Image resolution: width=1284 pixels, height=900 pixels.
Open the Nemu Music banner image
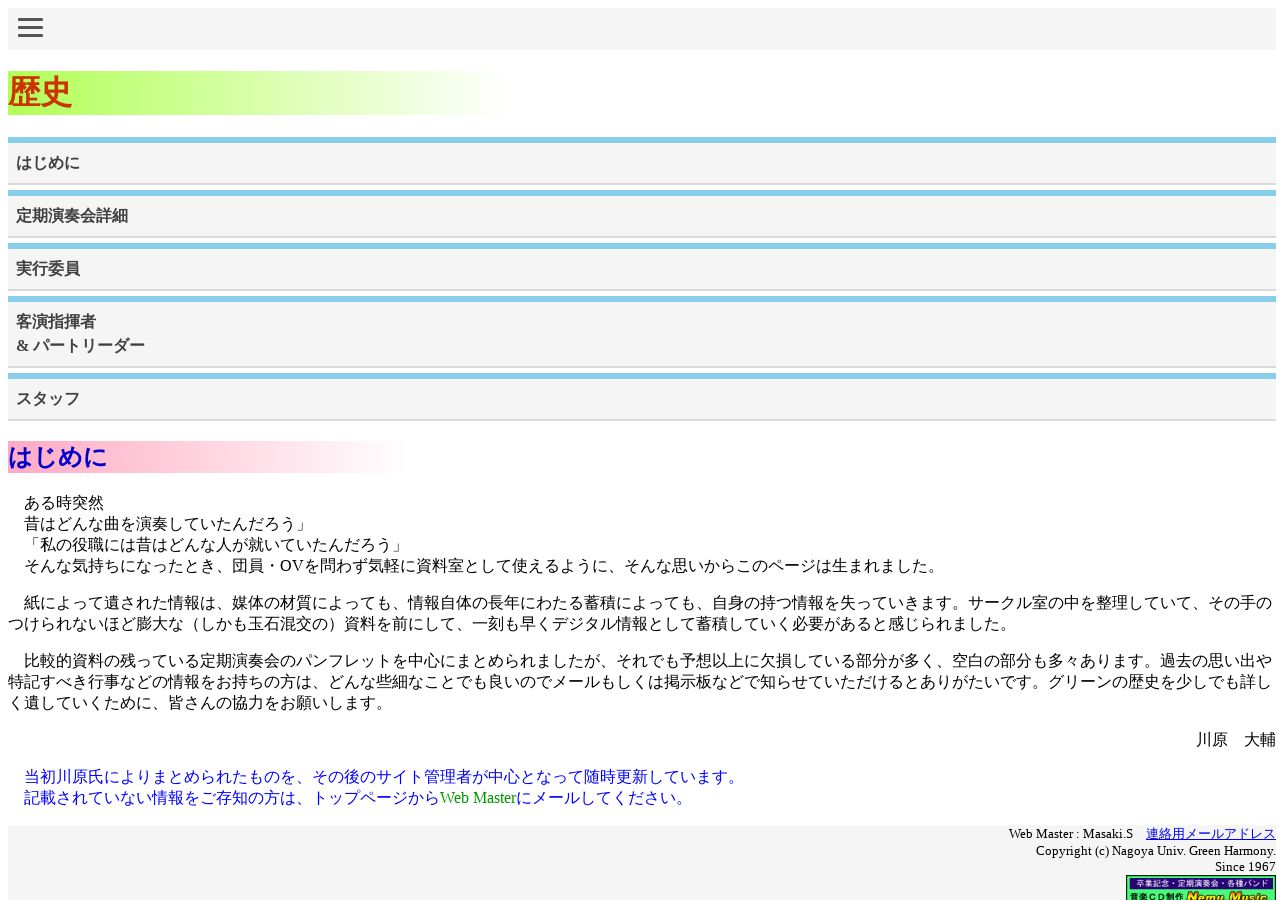[1200, 888]
